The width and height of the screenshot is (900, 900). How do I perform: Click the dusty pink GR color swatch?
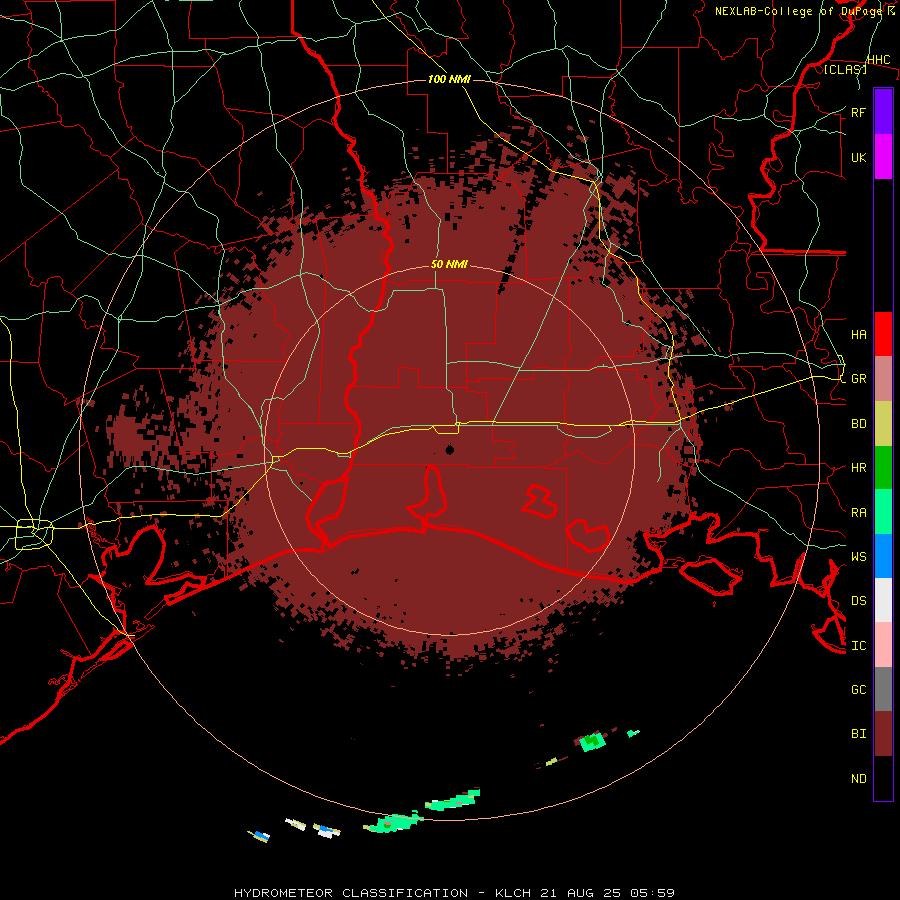(x=883, y=378)
